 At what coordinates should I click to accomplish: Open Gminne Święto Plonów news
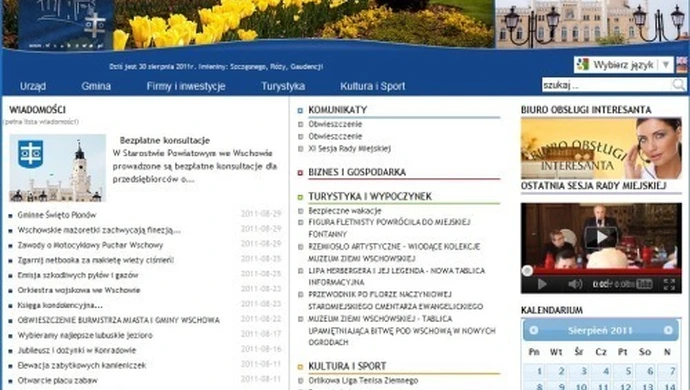click(57, 215)
